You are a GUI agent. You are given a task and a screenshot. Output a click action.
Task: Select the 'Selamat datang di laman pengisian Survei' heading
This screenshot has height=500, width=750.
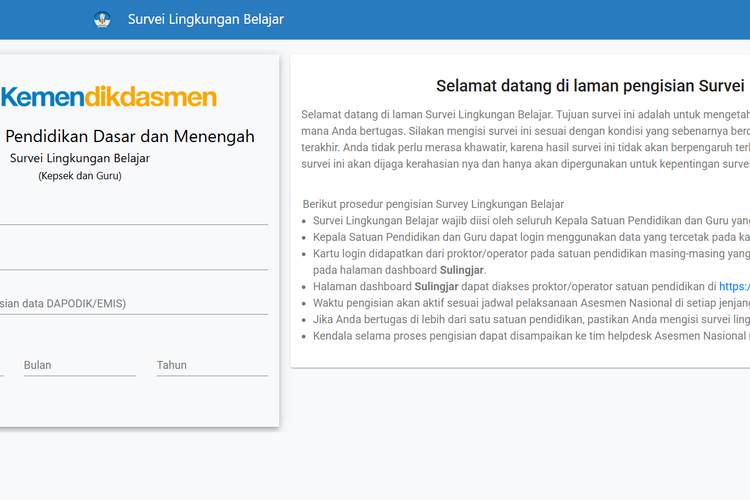590,86
